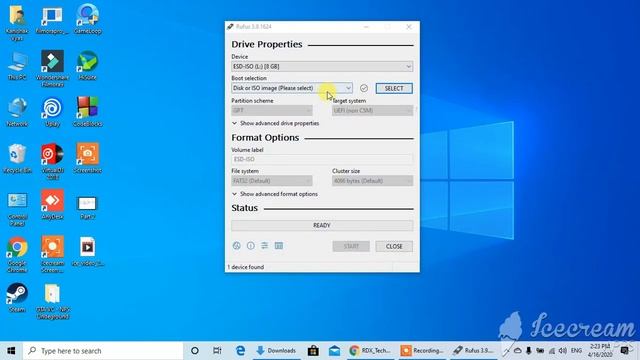Launch Icecream Screen Recorder desktop shortcut
This screenshot has width=640, height=360.
(53, 255)
